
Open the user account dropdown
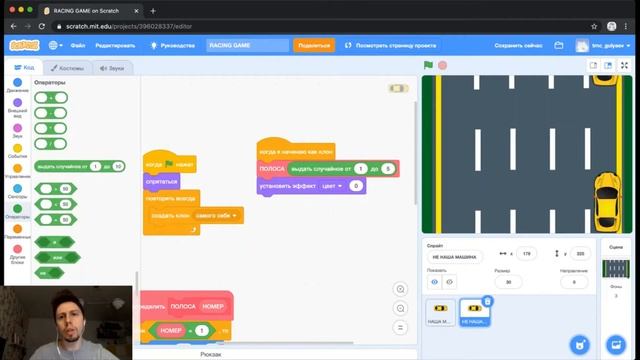coord(603,45)
